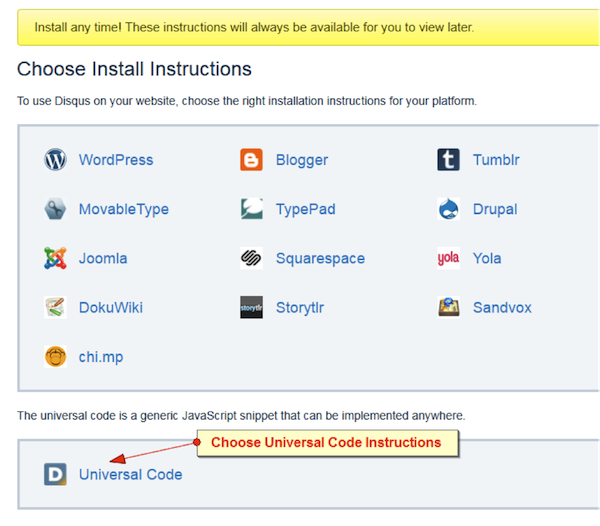Click the WordPress logo icon
This screenshot has width=600, height=526.
55,160
